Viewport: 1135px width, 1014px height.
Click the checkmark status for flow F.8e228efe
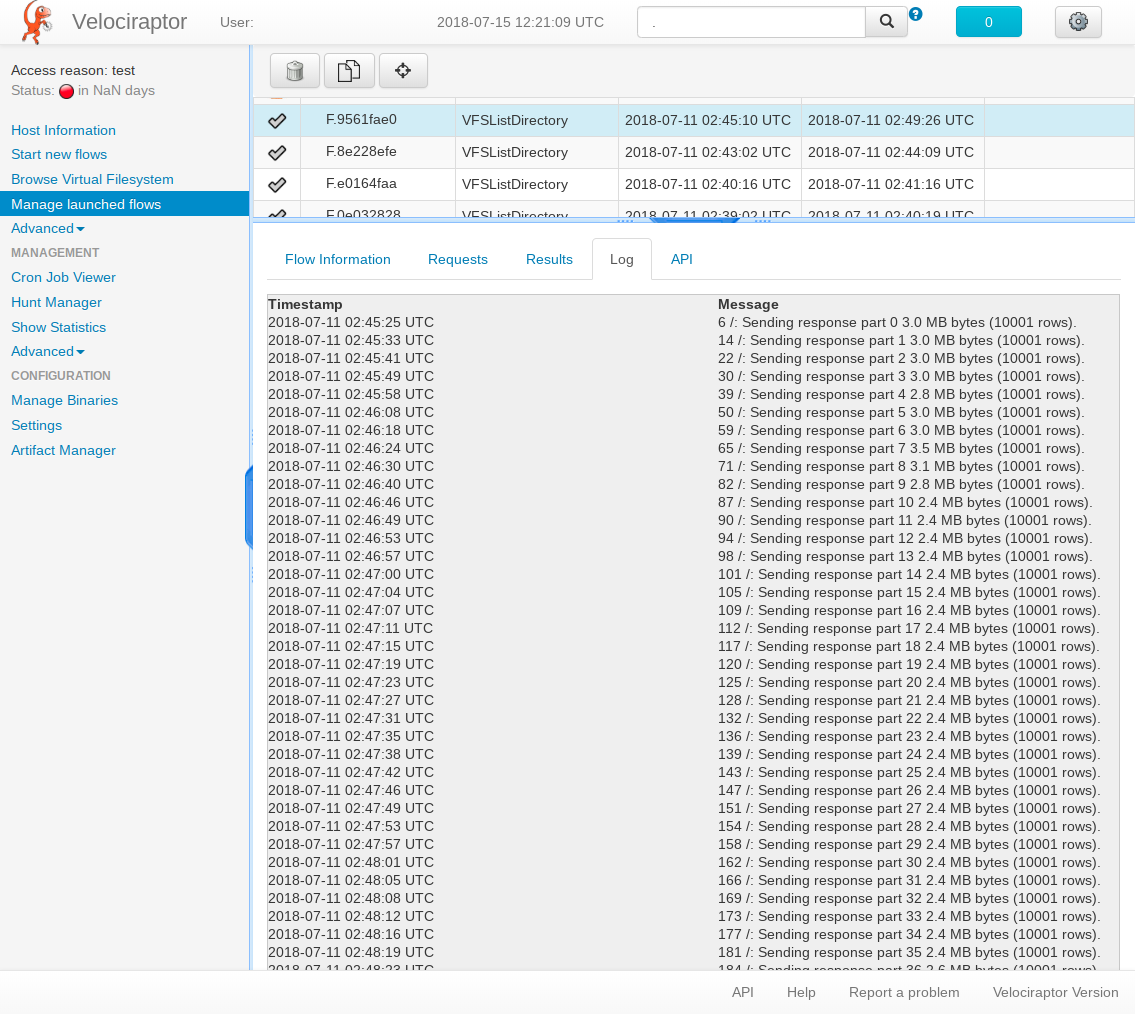coord(277,152)
